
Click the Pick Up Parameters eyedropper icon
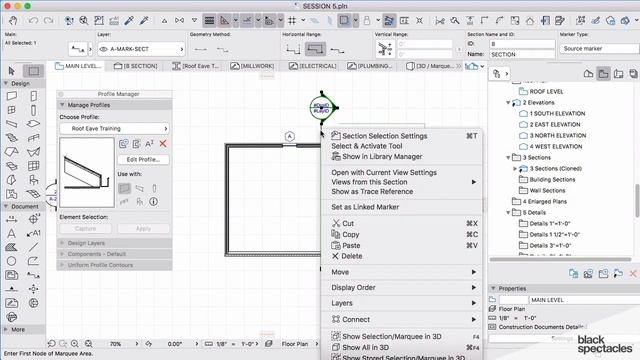click(x=129, y=20)
